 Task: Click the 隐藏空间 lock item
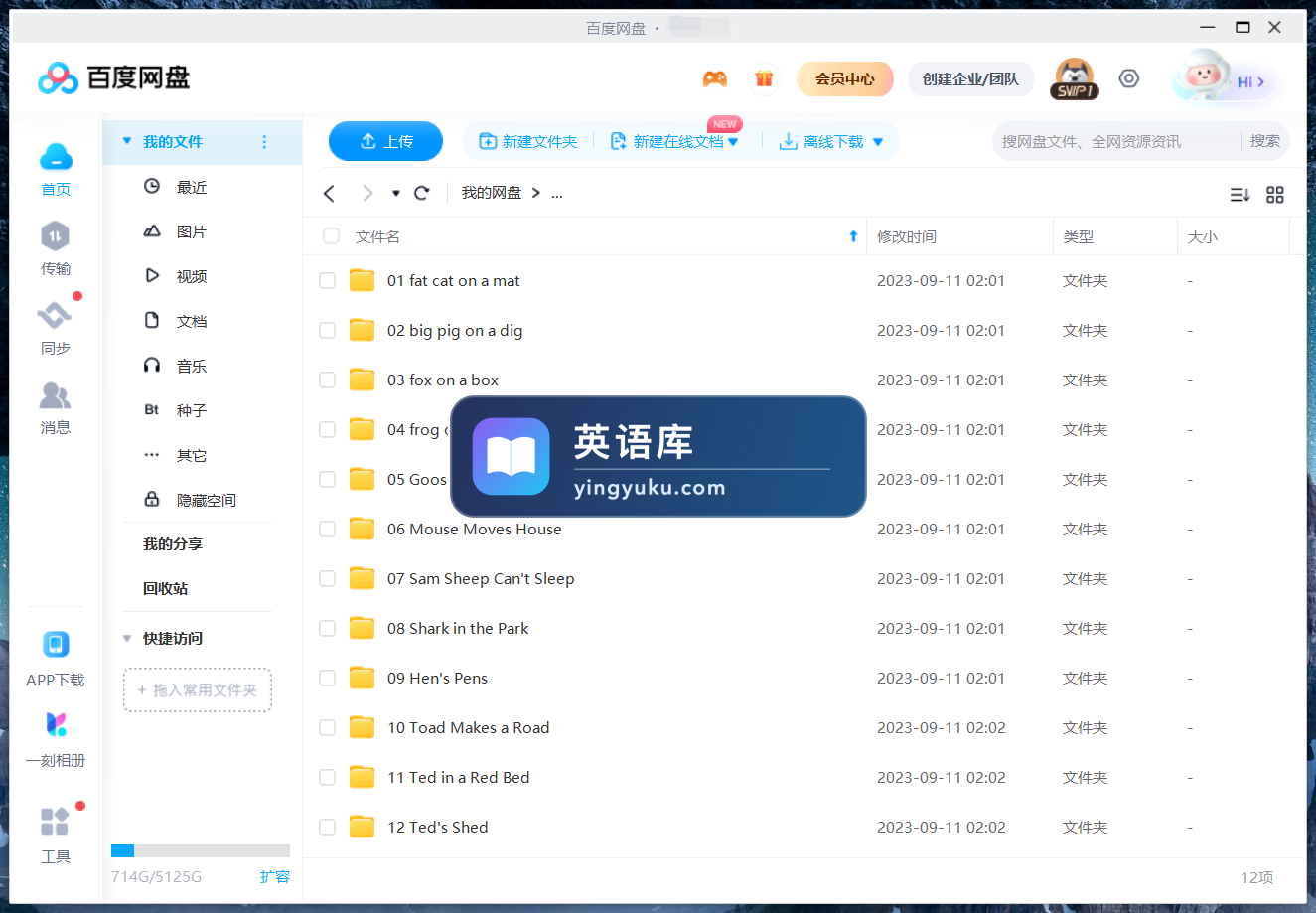[190, 500]
